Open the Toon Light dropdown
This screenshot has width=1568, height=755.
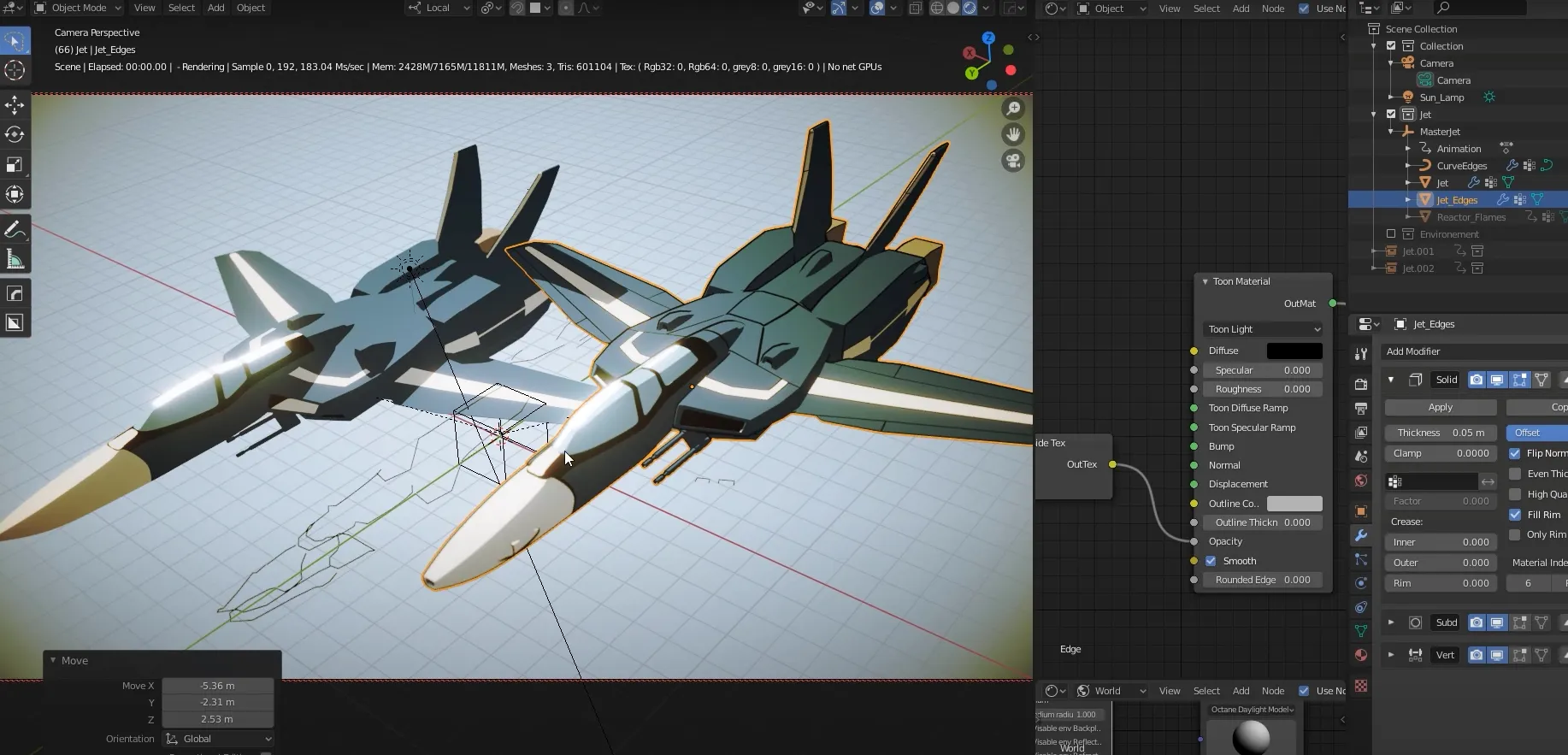pyautogui.click(x=1263, y=329)
